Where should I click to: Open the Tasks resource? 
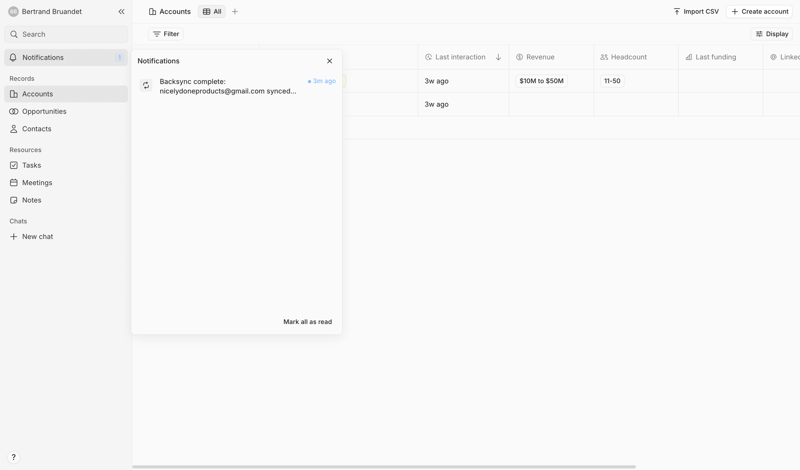pyautogui.click(x=32, y=165)
